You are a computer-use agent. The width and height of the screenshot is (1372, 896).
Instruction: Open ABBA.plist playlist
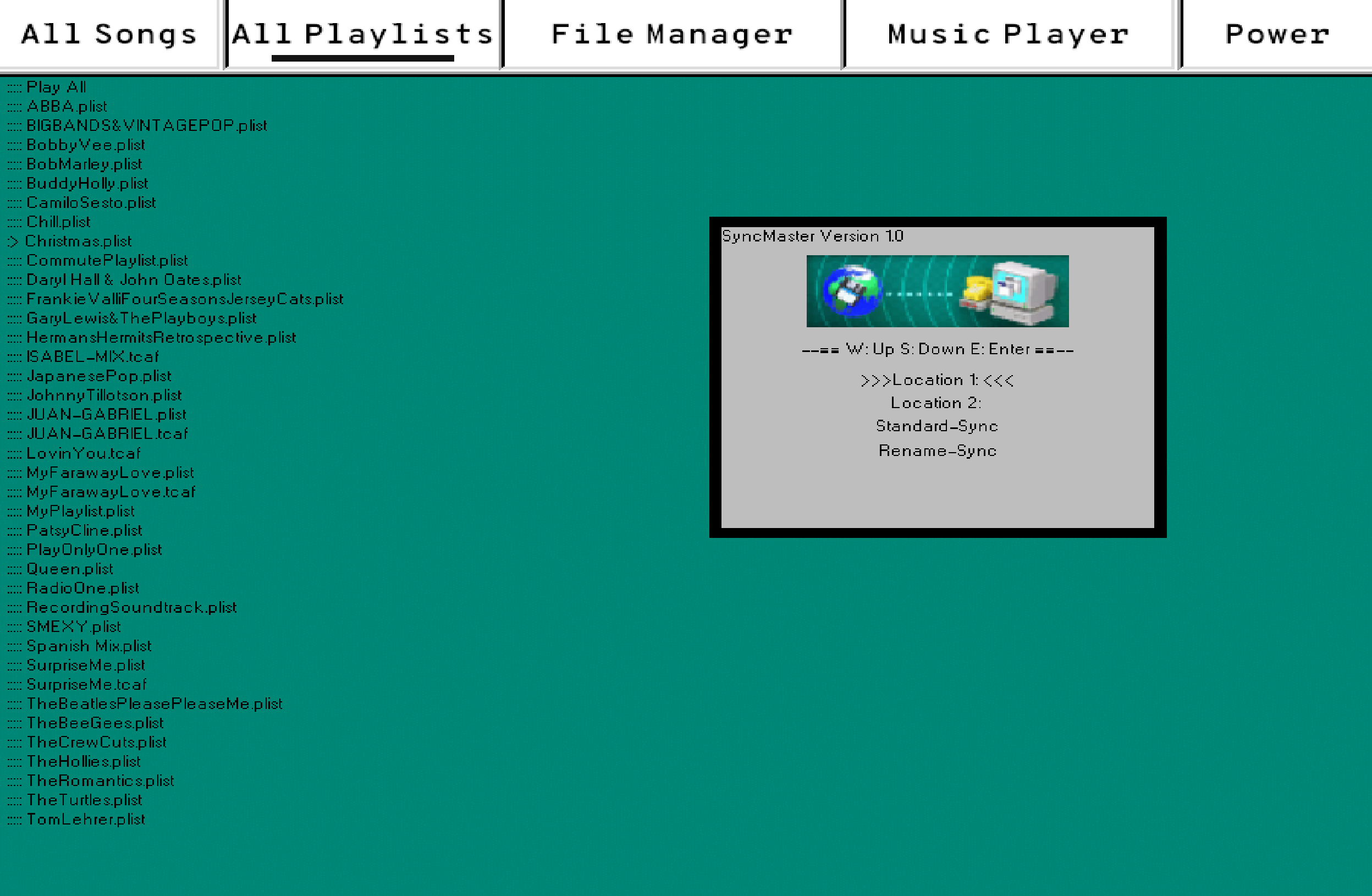(67, 107)
